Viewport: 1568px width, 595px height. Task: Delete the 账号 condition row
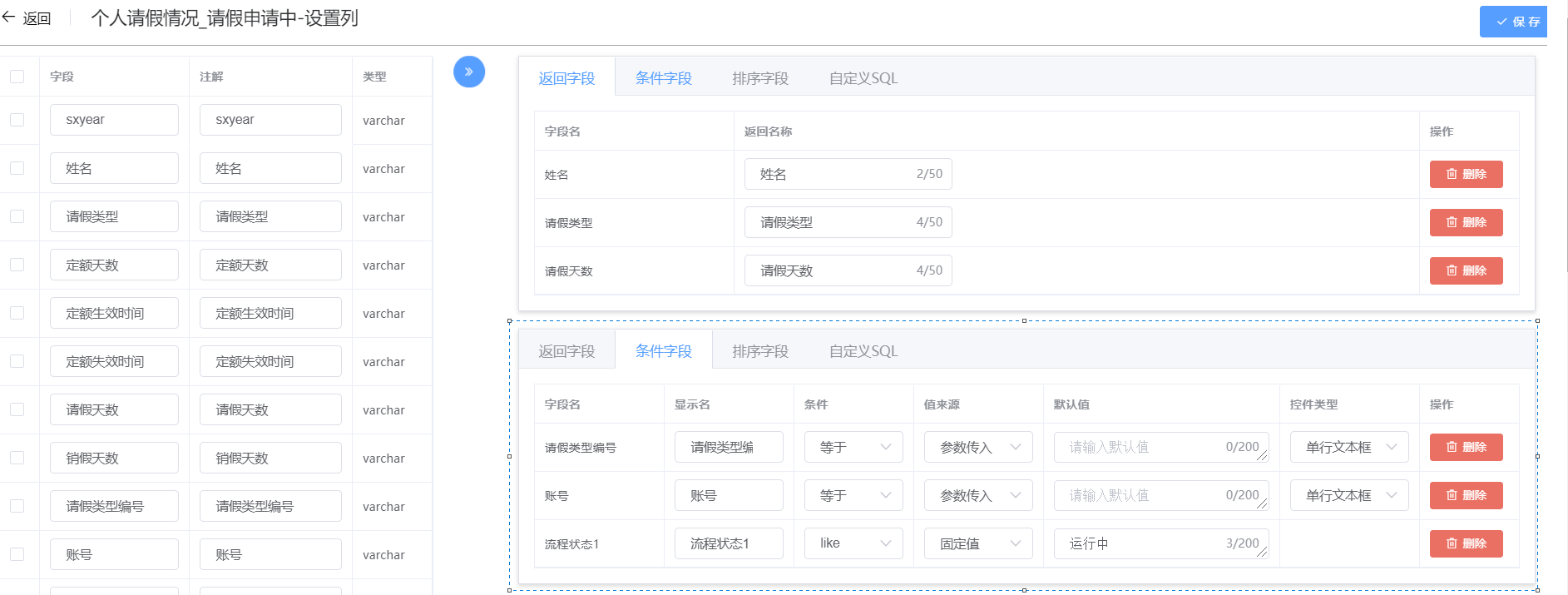pos(1465,495)
